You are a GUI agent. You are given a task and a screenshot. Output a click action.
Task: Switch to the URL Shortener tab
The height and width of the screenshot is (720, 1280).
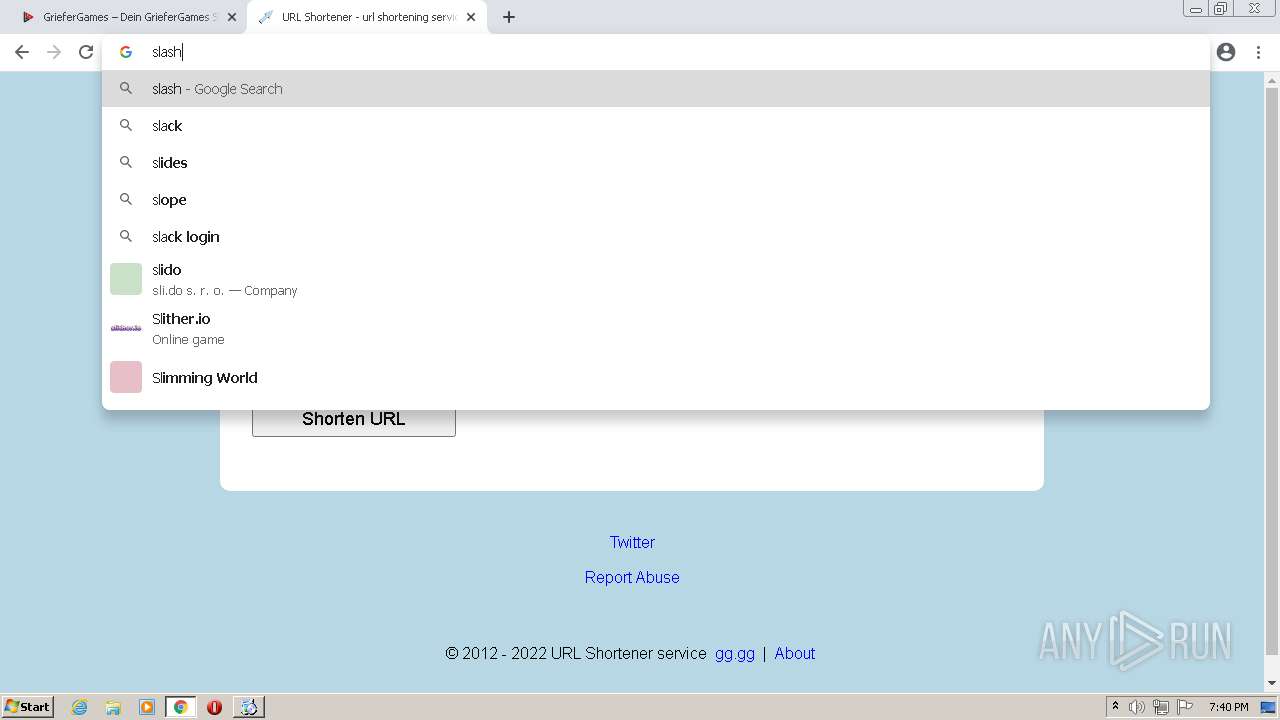pos(367,17)
